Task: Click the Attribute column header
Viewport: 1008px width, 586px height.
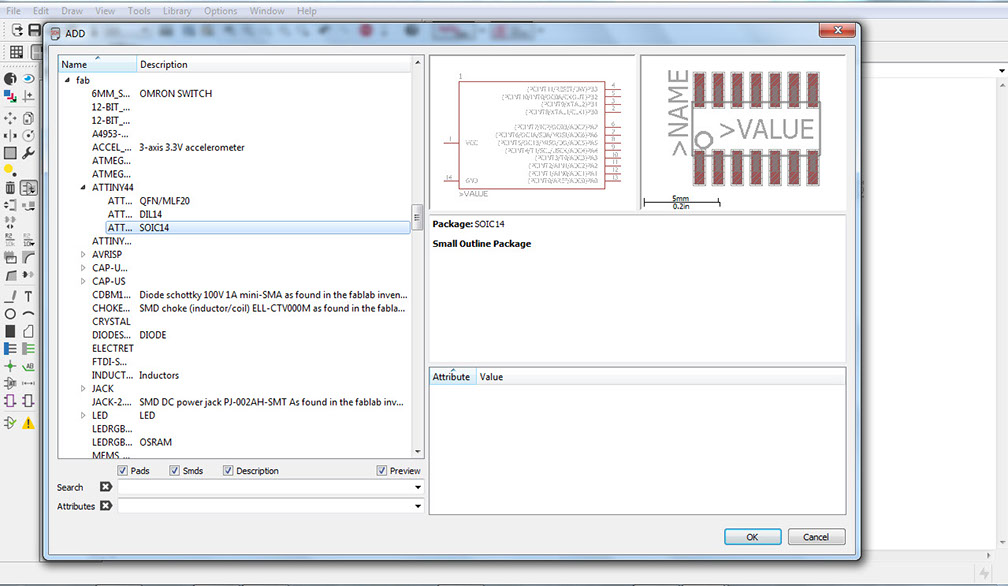Action: 453,377
